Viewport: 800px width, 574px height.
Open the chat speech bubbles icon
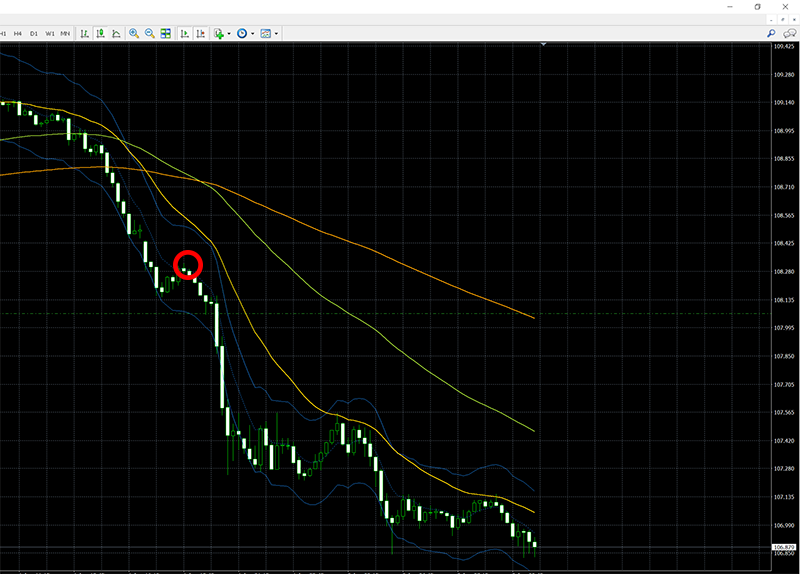pos(789,33)
